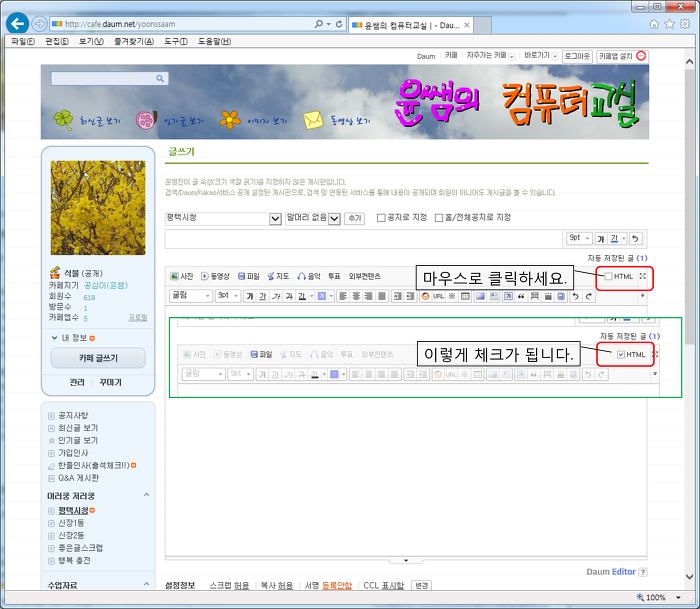The width and height of the screenshot is (700, 609).
Task: Check the 공지로 지정 box
Action: pyautogui.click(x=381, y=218)
